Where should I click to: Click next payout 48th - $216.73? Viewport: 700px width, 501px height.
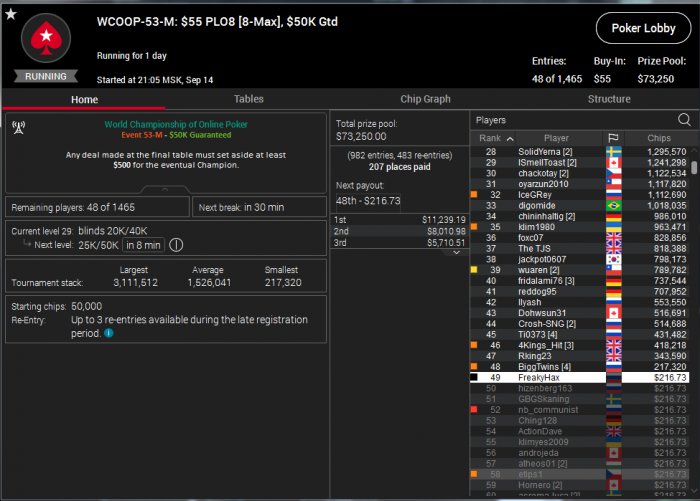click(x=368, y=201)
